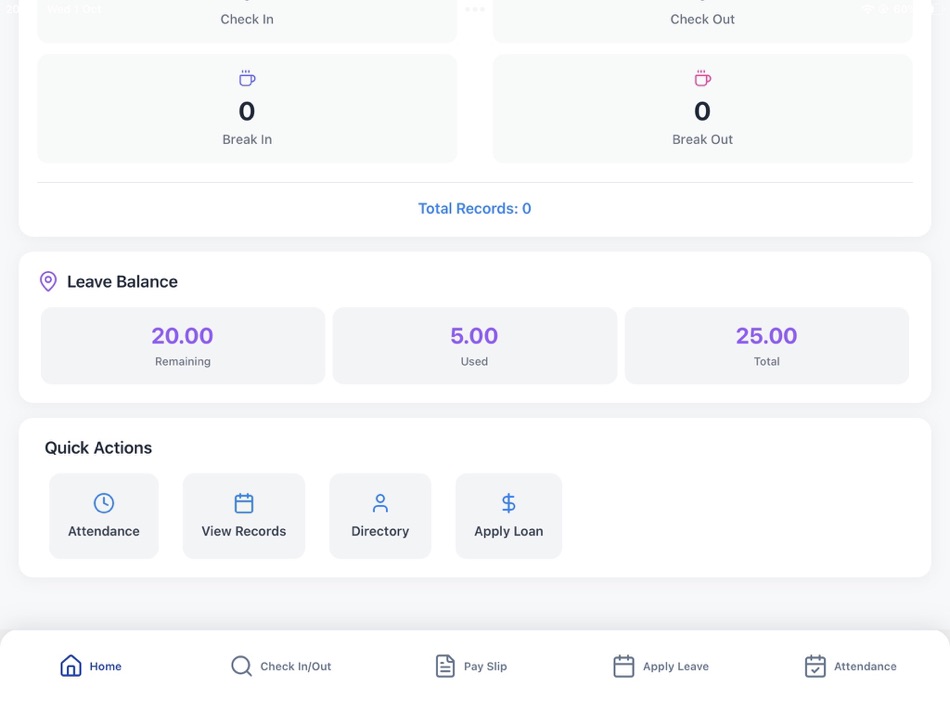Click the pink Break Out coffee icon
The width and height of the screenshot is (950, 713).
[x=702, y=77]
